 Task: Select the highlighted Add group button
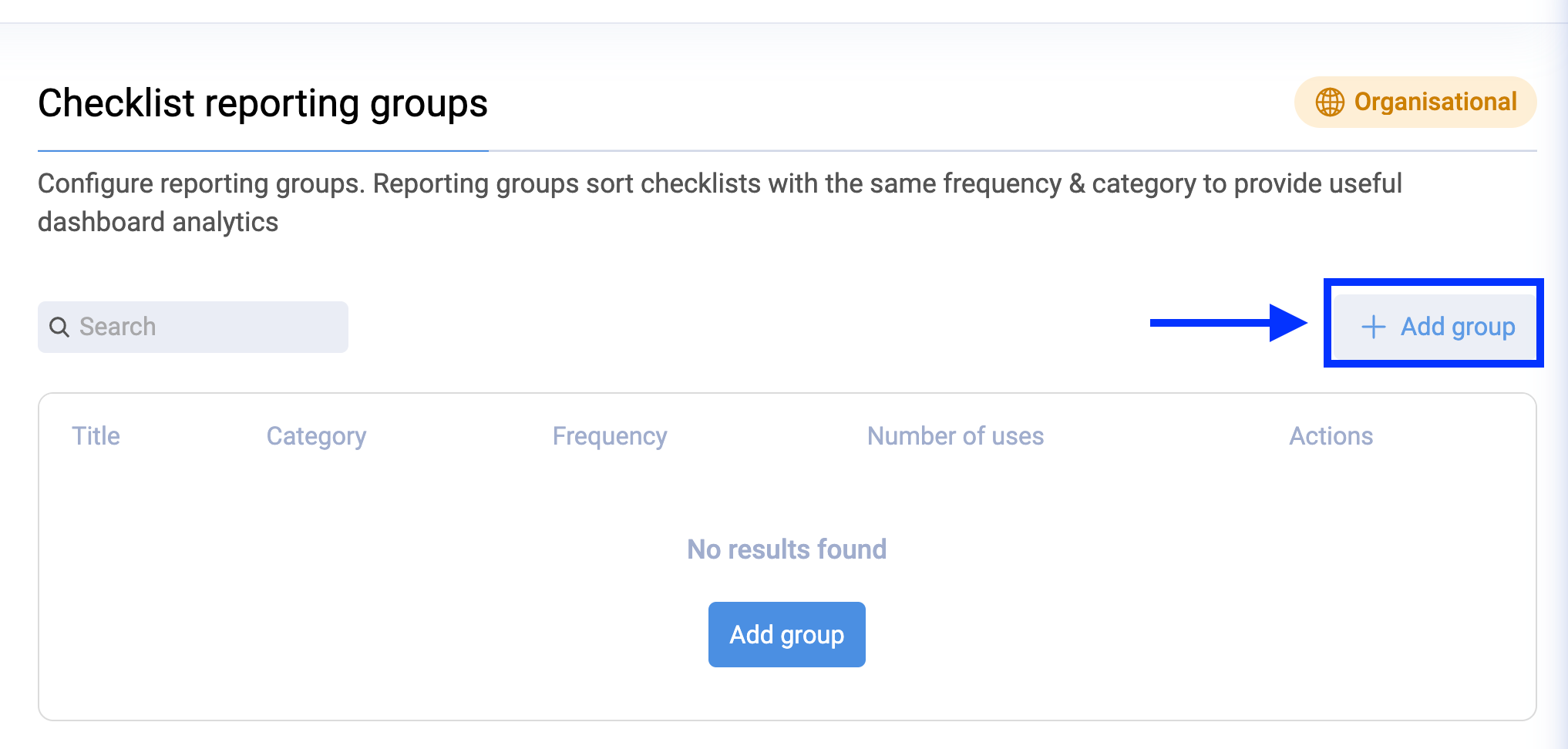click(x=1434, y=326)
